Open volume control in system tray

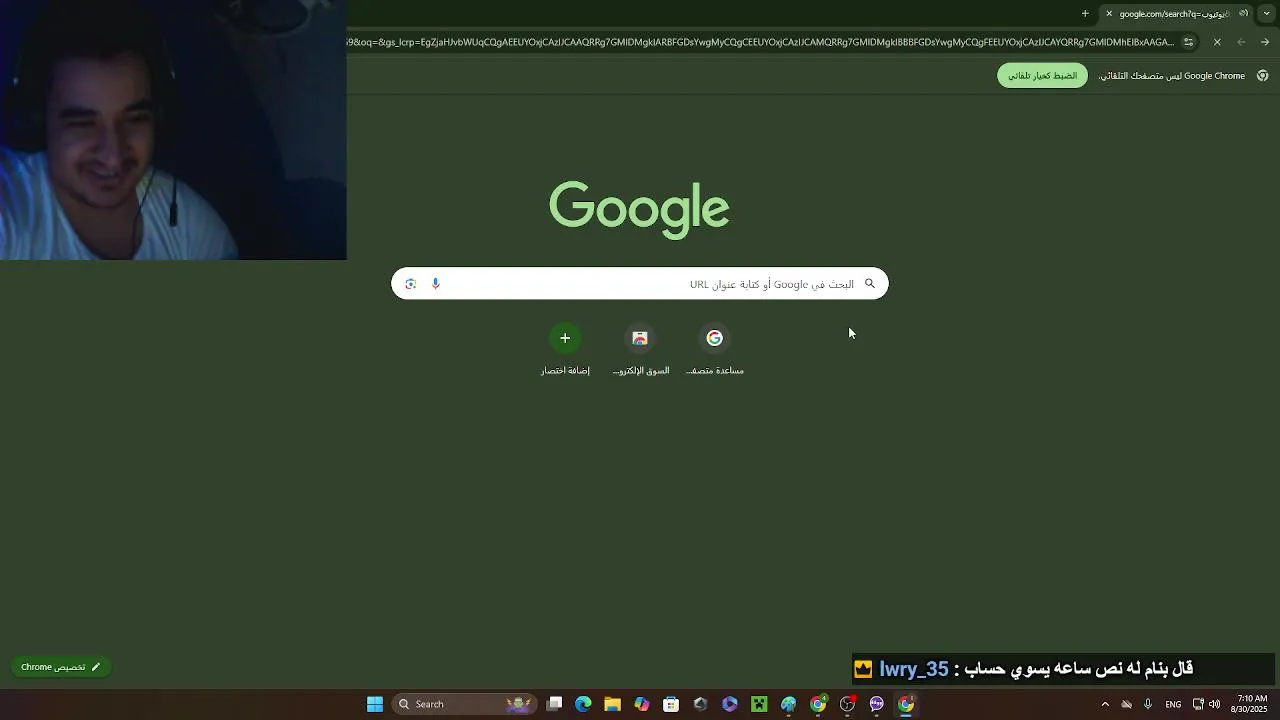coord(1214,704)
